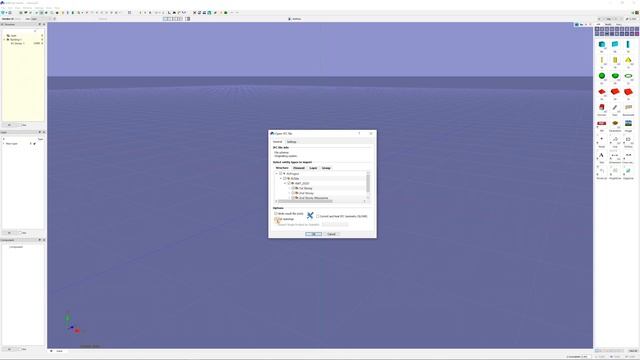Click the vertical scrollbar of entity tree

pos(368,182)
